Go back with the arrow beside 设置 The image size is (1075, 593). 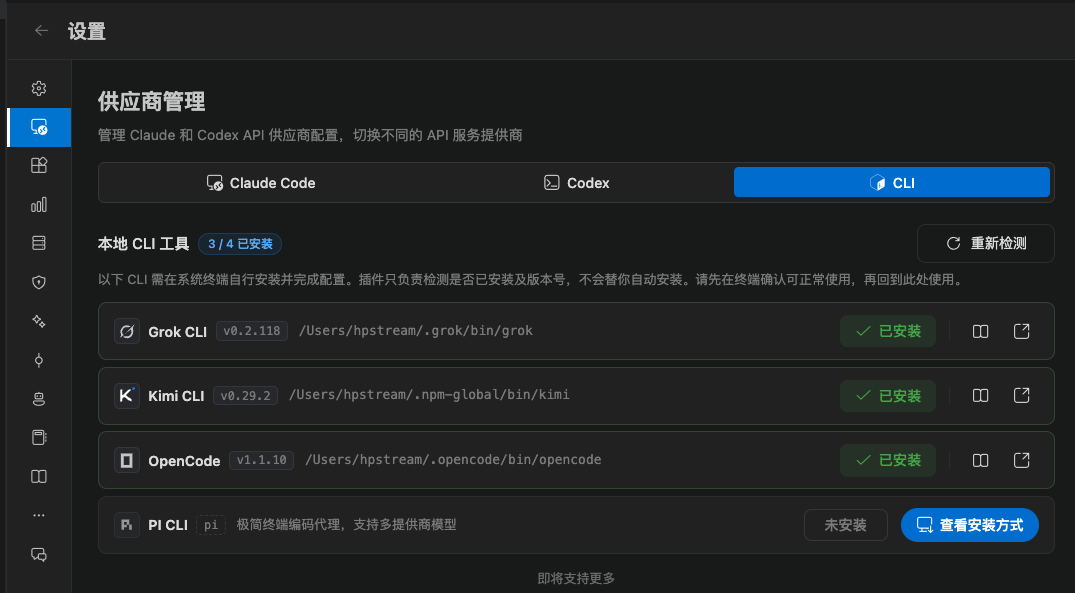(41, 30)
